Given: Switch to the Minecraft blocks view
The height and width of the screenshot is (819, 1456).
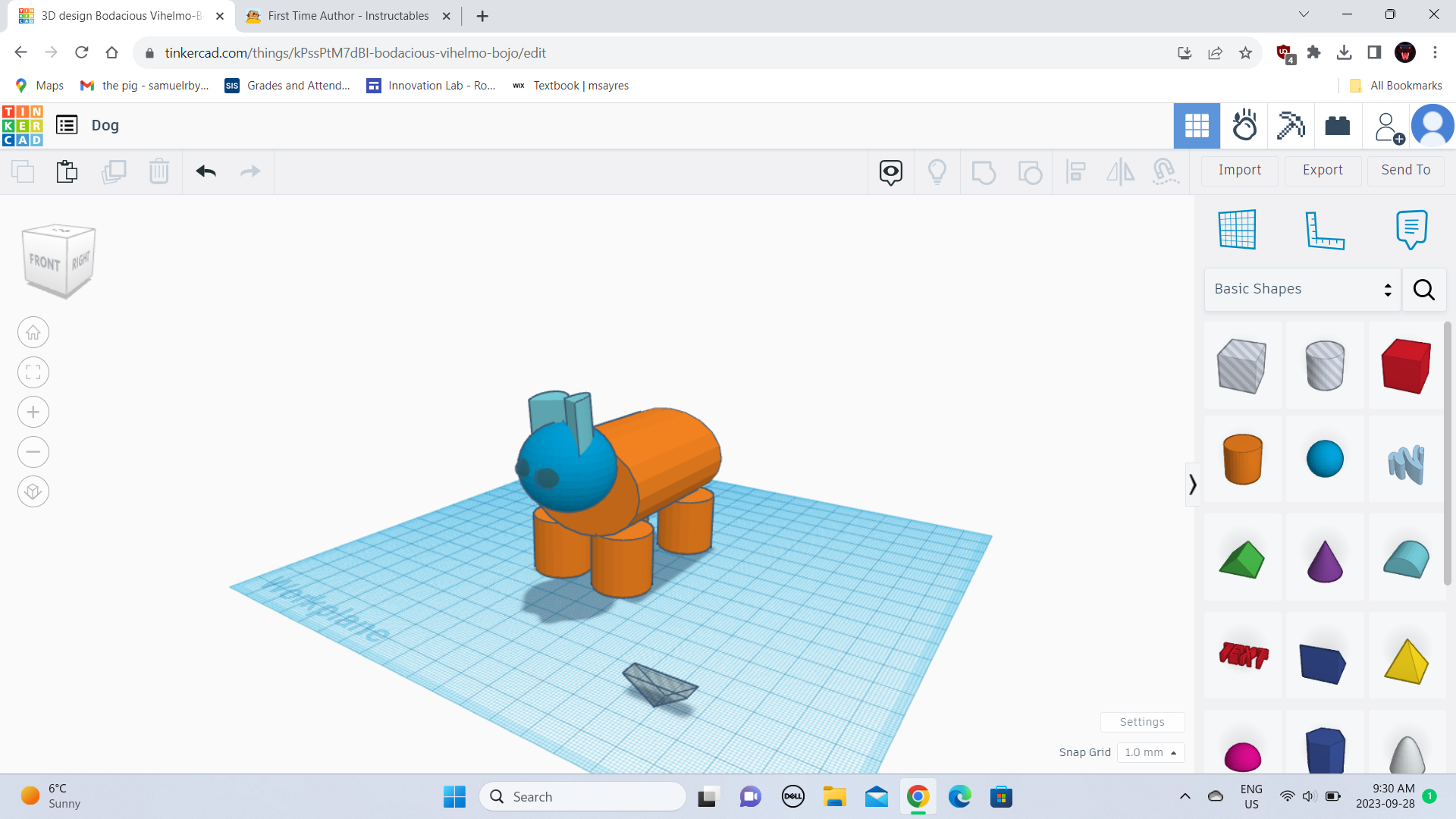Looking at the screenshot, I should point(1291,125).
